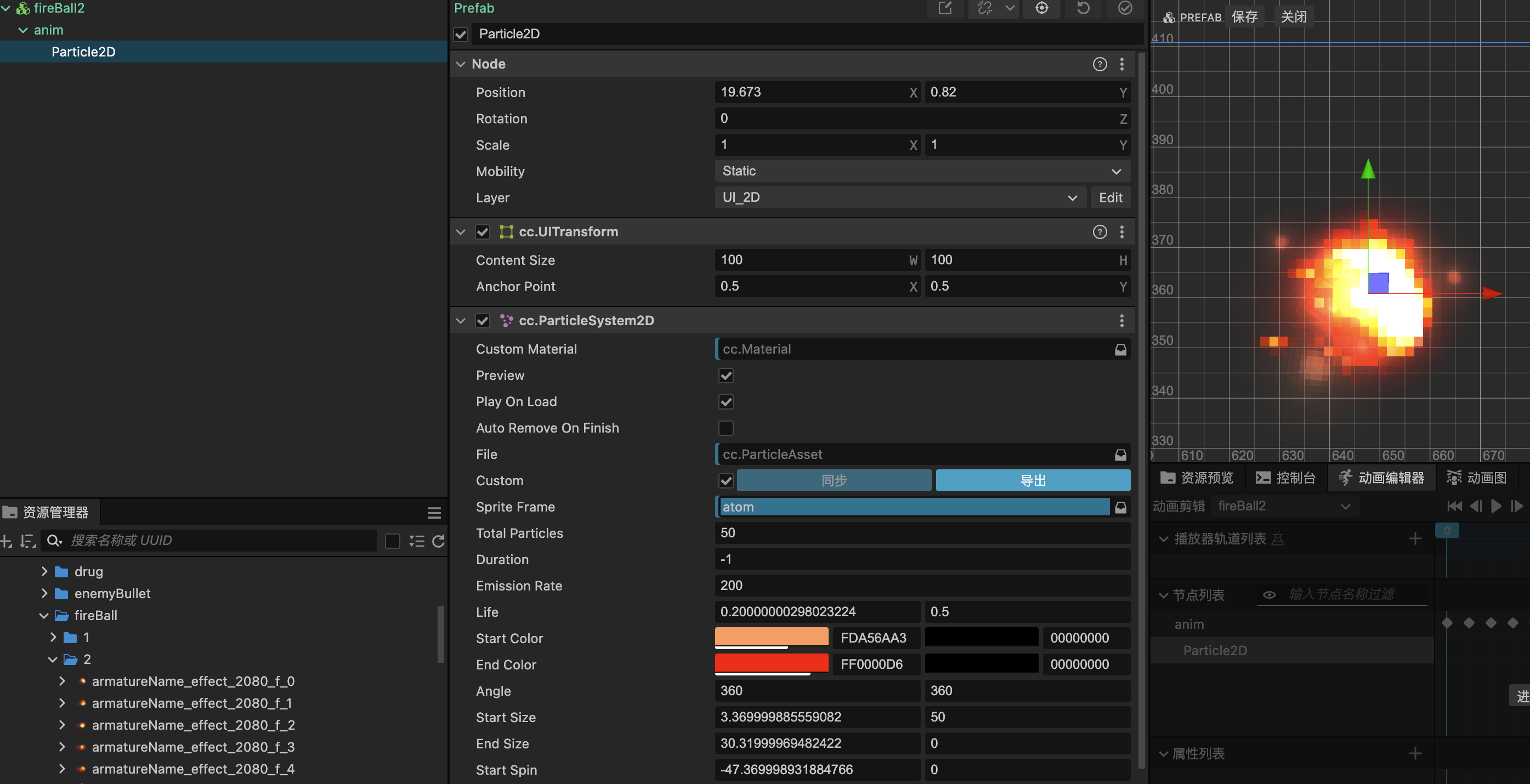Click the Node help question-mark icon

[x=1100, y=64]
